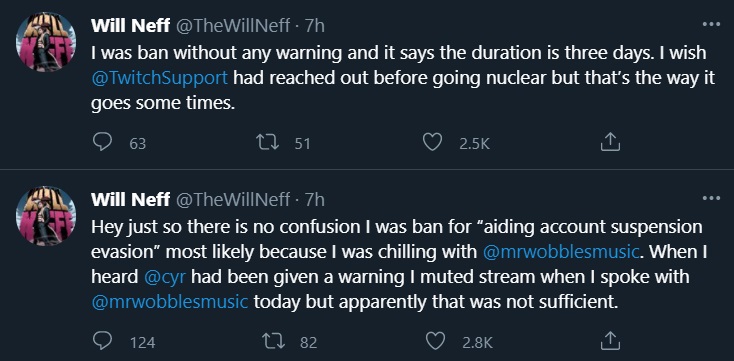This screenshot has height=361, width=734.
Task: Retweet the first Will Neff tweet
Action: tap(269, 142)
